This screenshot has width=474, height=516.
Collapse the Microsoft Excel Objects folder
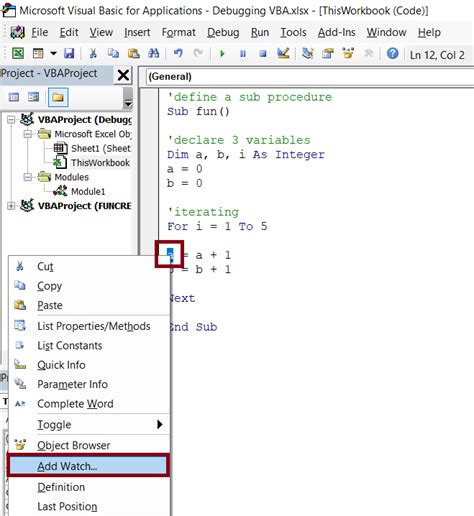click(x=28, y=134)
